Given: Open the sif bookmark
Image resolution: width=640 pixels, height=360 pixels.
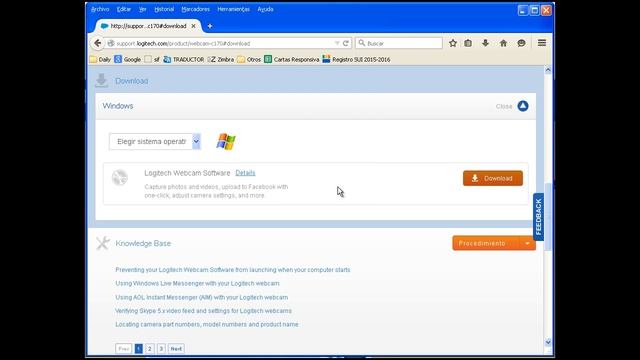Looking at the screenshot, I should tap(152, 60).
